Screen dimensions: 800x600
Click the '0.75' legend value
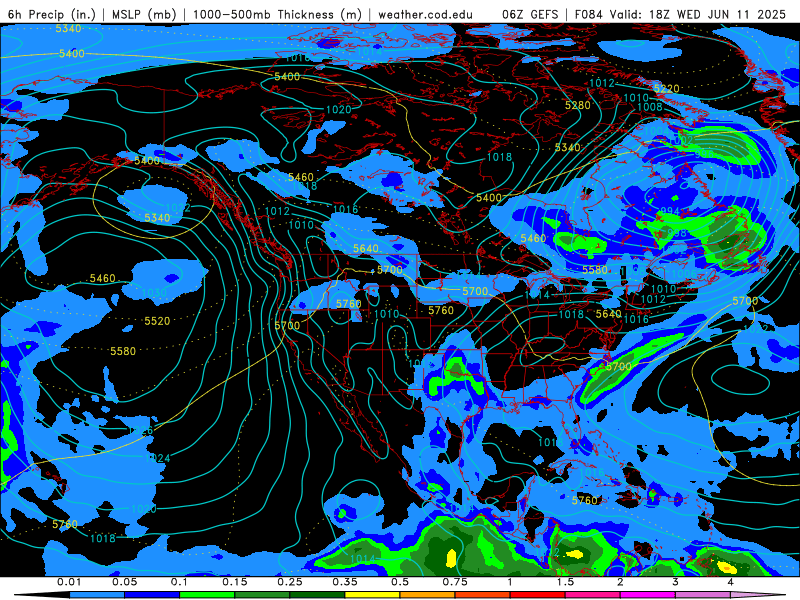click(x=455, y=582)
